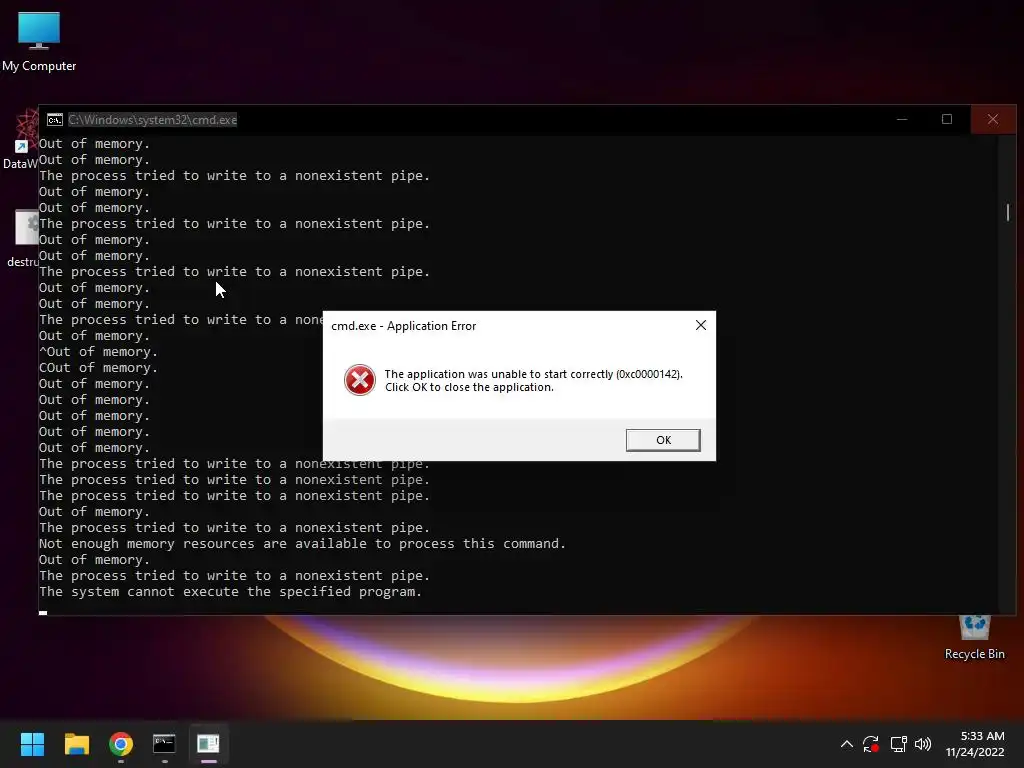Select the DataW desktop shortcut

pos(20,140)
